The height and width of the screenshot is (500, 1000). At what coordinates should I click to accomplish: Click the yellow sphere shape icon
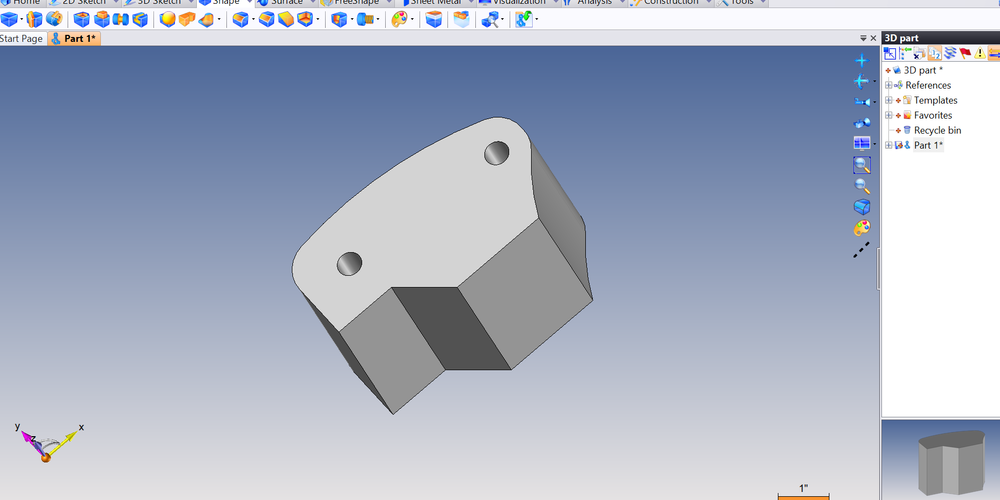tap(167, 19)
